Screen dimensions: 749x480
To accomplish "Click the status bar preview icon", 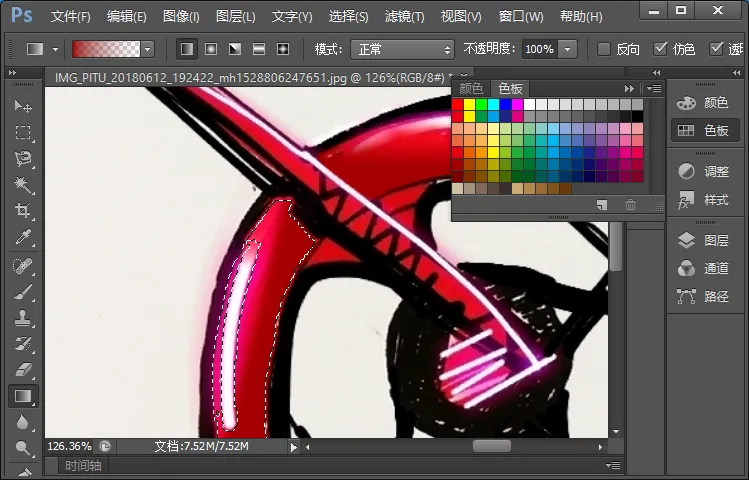I will tap(105, 447).
